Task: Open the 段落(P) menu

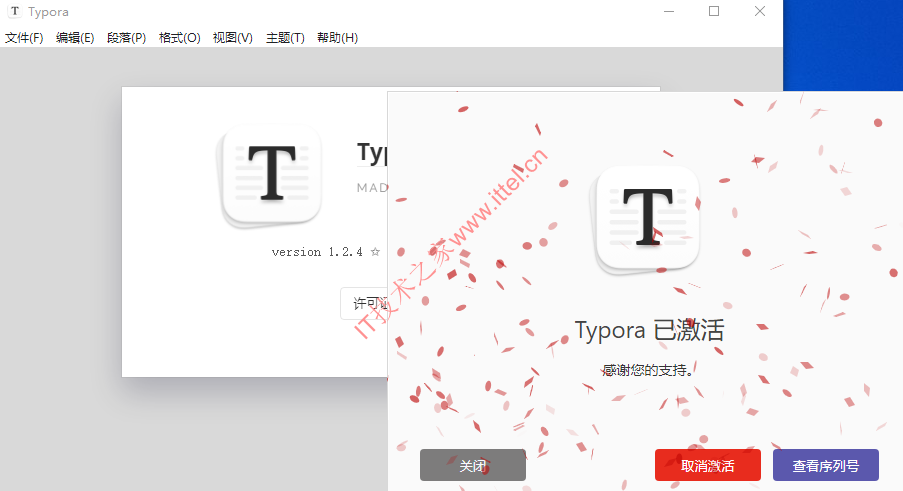Action: point(126,38)
